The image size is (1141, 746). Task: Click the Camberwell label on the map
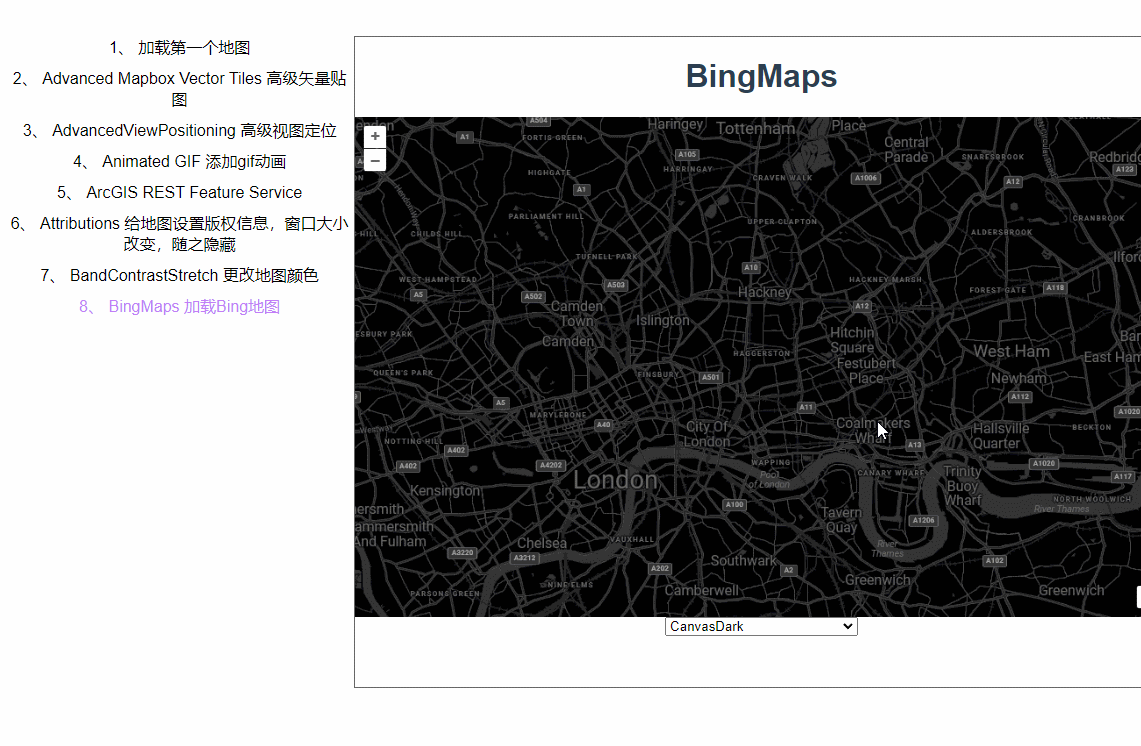pos(701,591)
